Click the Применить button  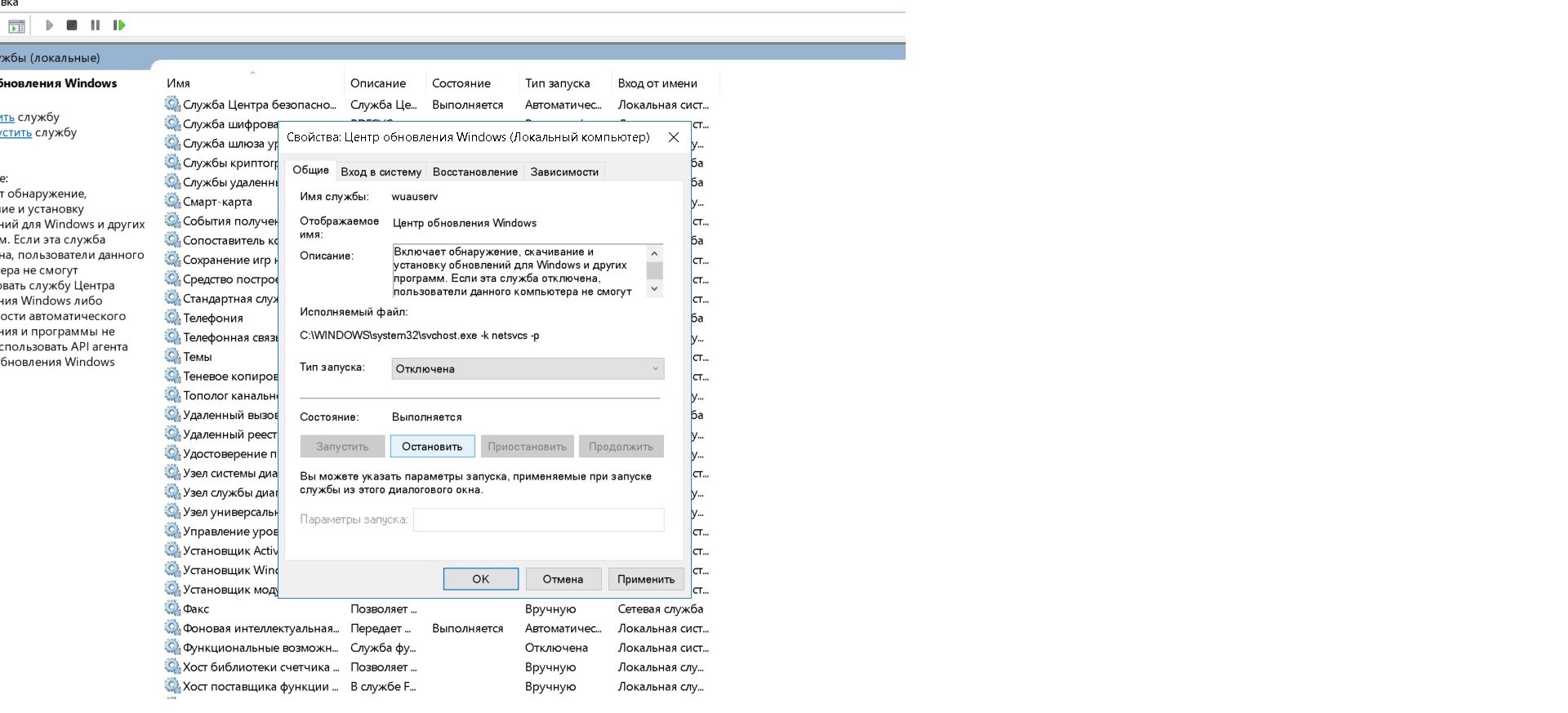645,579
